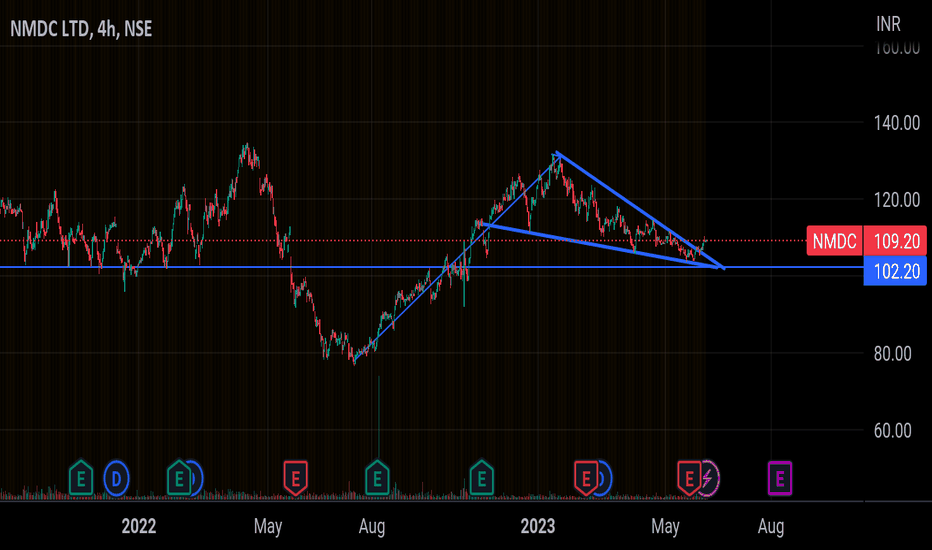
Task: Click the red NMDC symbol tag on the price axis
Action: pyautogui.click(x=835, y=241)
